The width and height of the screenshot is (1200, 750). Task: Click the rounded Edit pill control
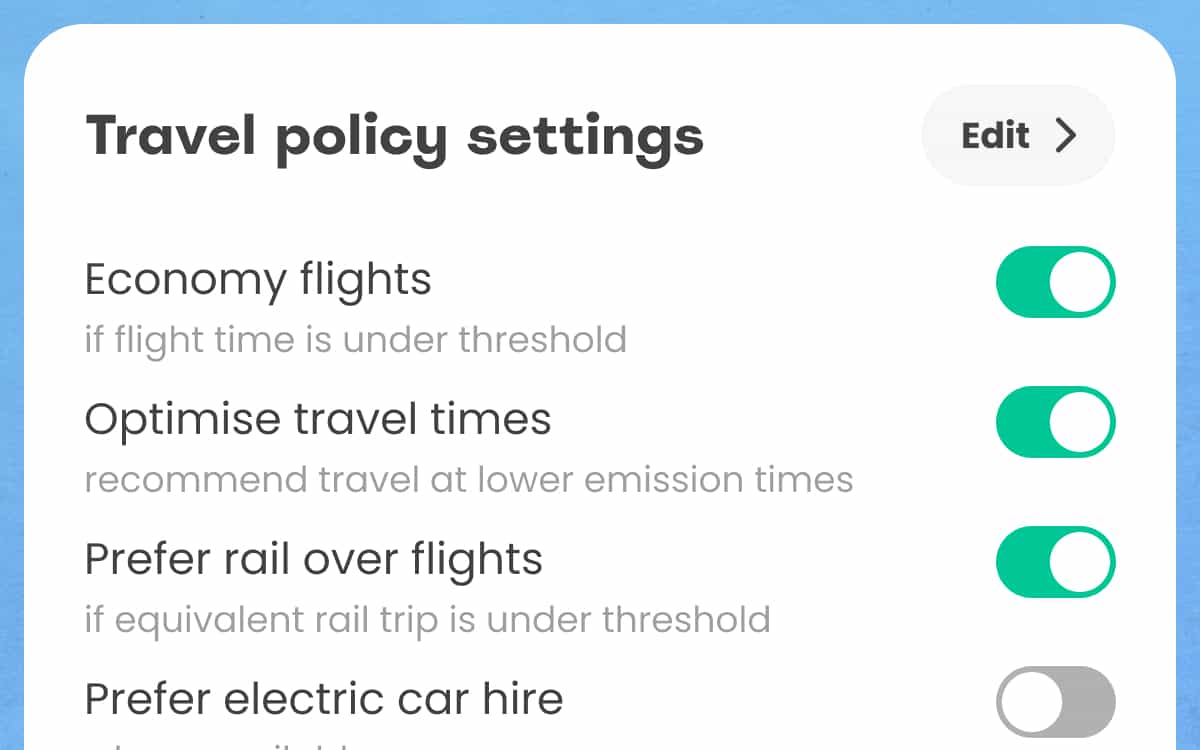pos(1017,135)
